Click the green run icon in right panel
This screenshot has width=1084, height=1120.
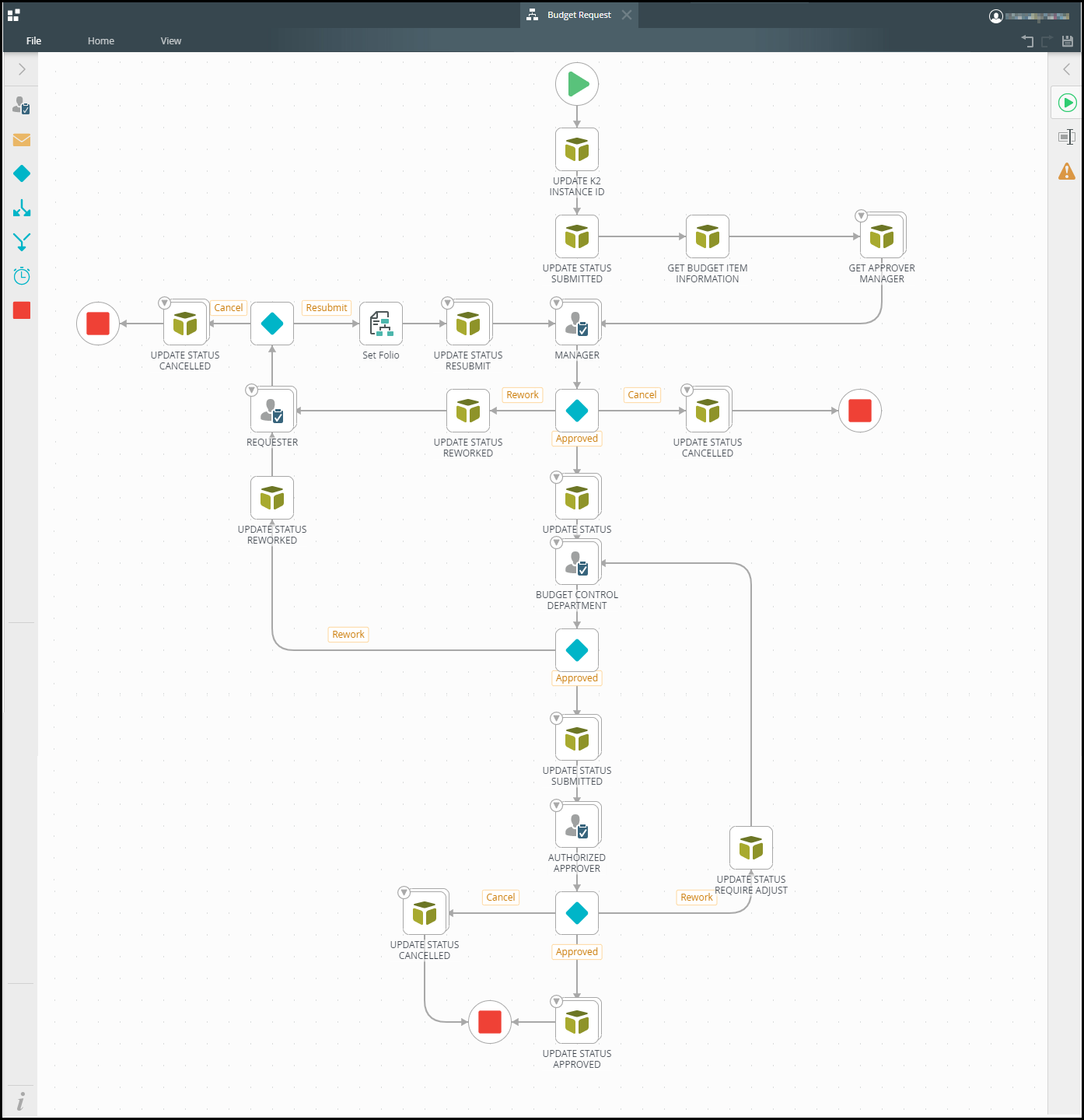pos(1068,103)
